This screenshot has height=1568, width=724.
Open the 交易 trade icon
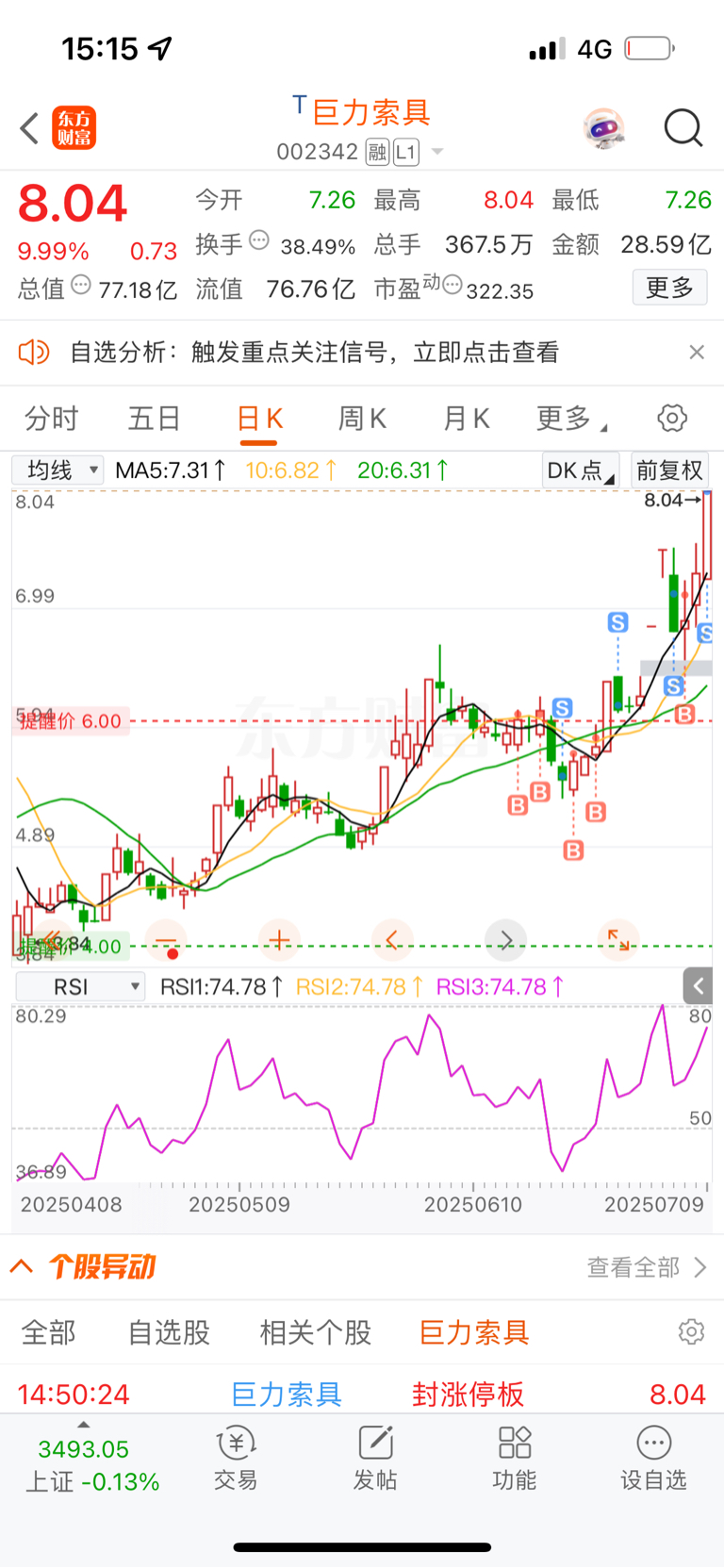[x=236, y=1458]
